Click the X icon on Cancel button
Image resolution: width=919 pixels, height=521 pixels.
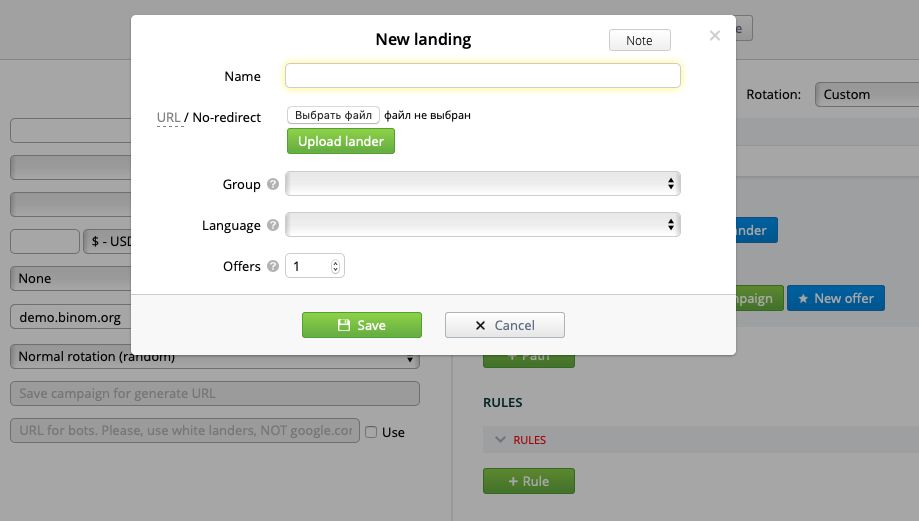481,325
